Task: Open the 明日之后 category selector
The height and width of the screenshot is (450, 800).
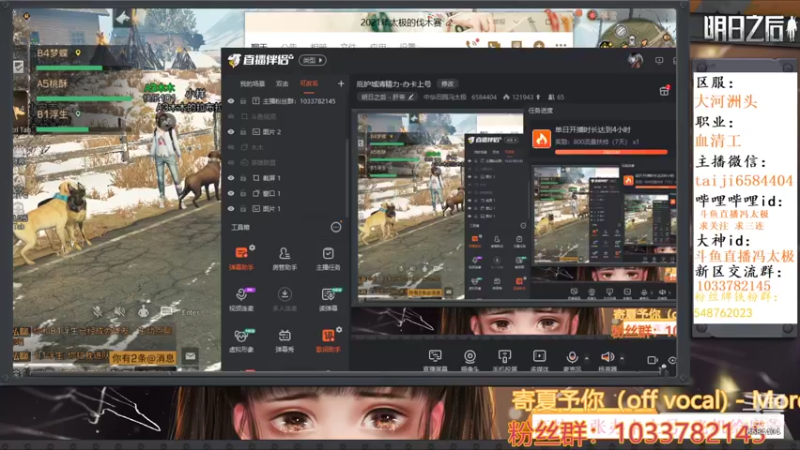Action: click(x=386, y=97)
